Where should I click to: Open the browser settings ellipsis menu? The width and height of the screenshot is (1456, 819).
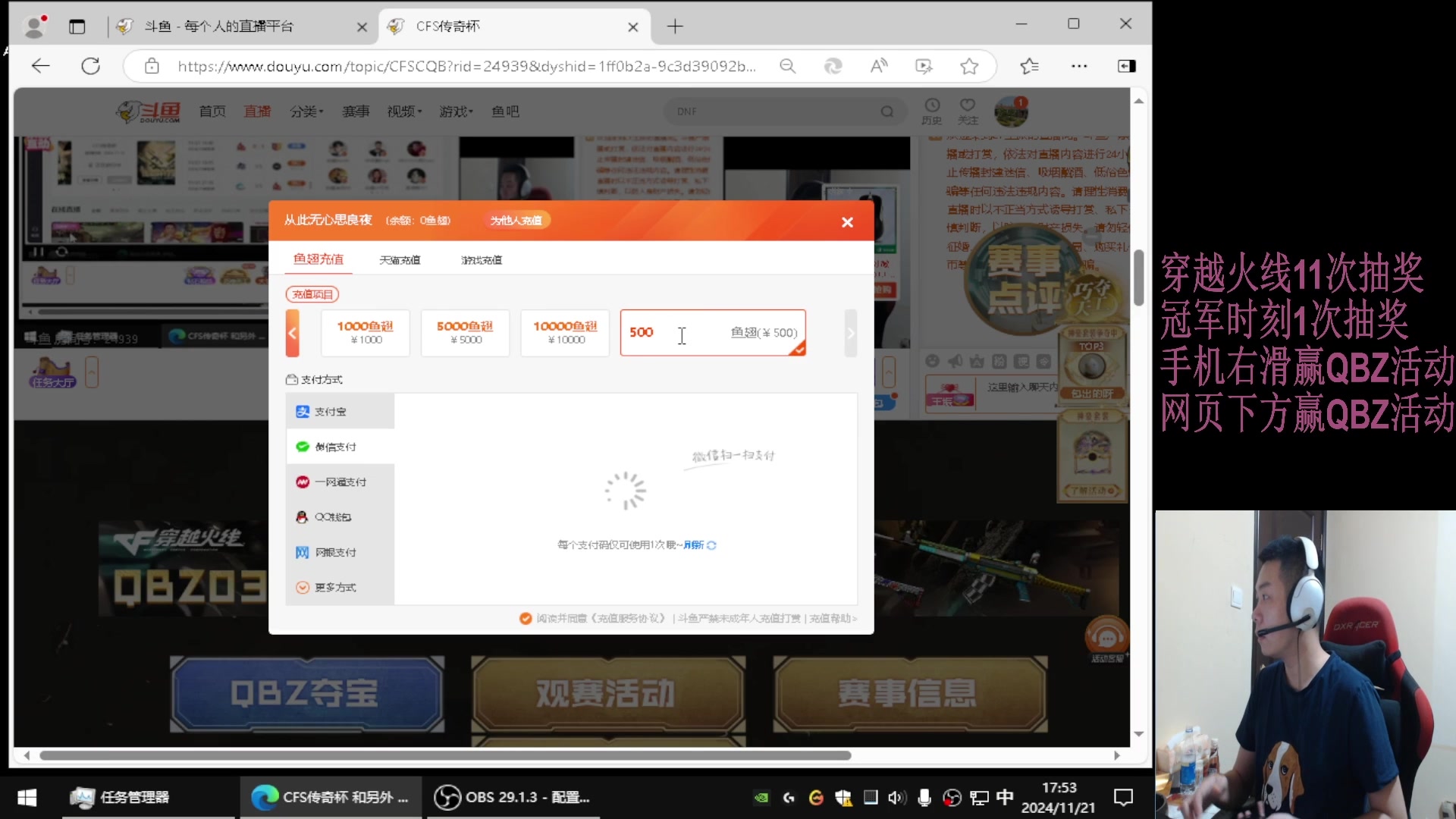click(x=1079, y=66)
